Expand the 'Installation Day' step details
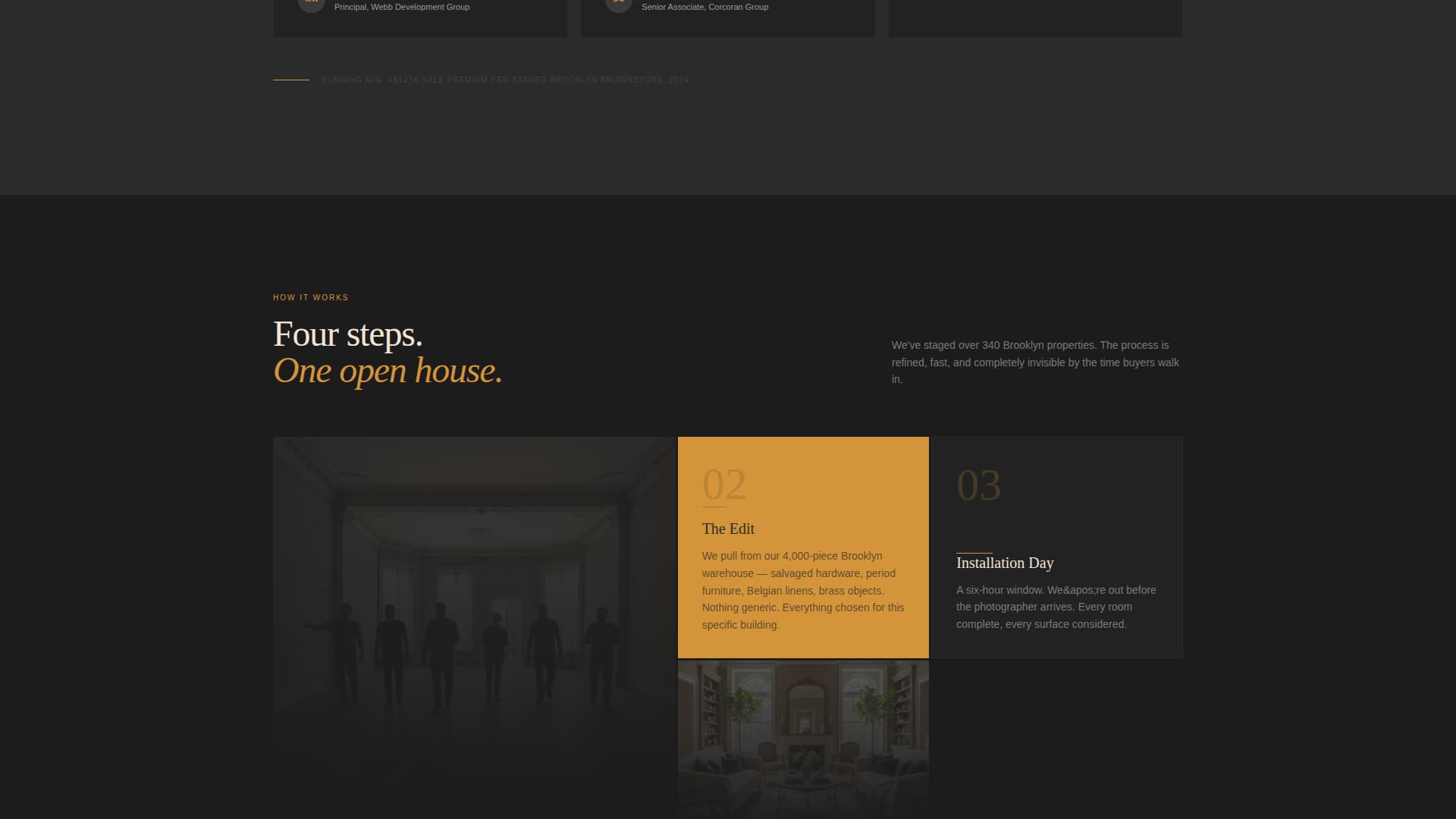1456x819 pixels. [x=1056, y=607]
